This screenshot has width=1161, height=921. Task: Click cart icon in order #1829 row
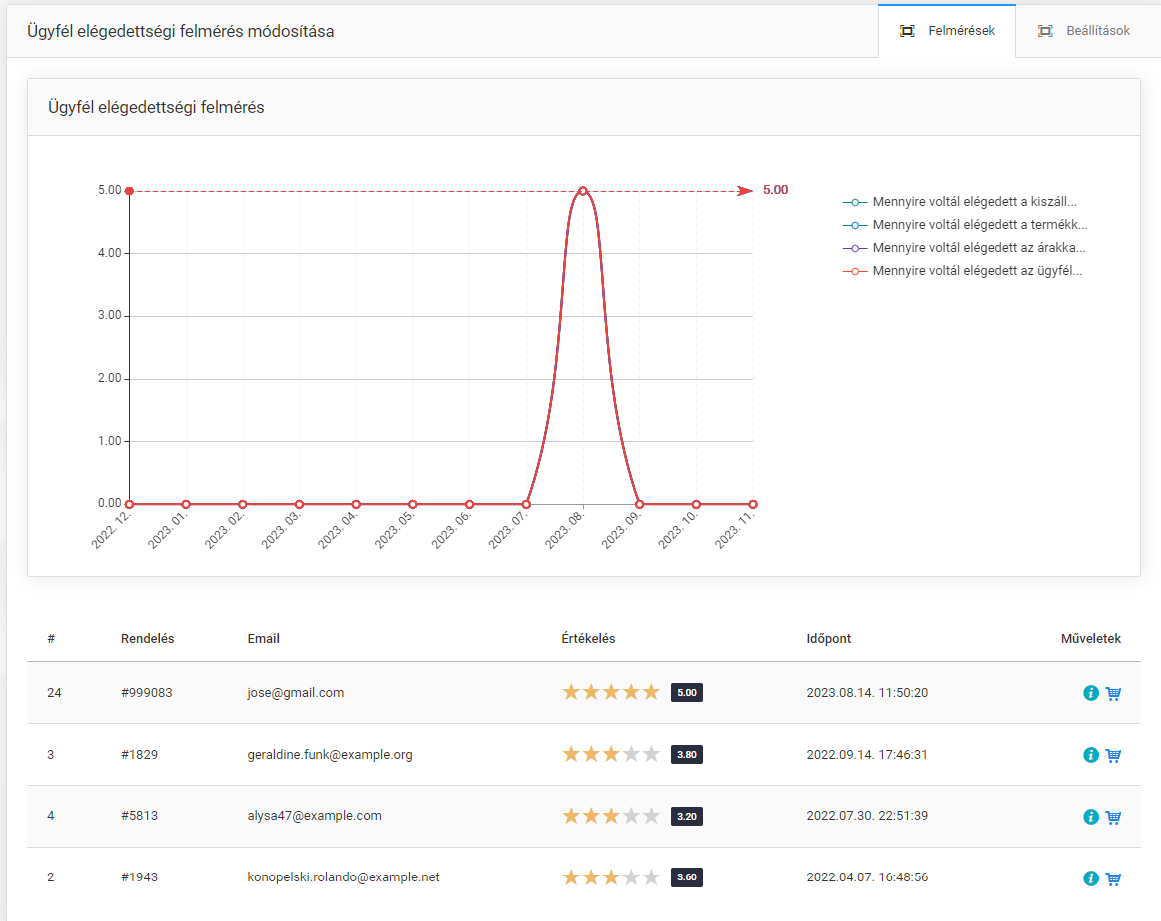pos(1113,755)
